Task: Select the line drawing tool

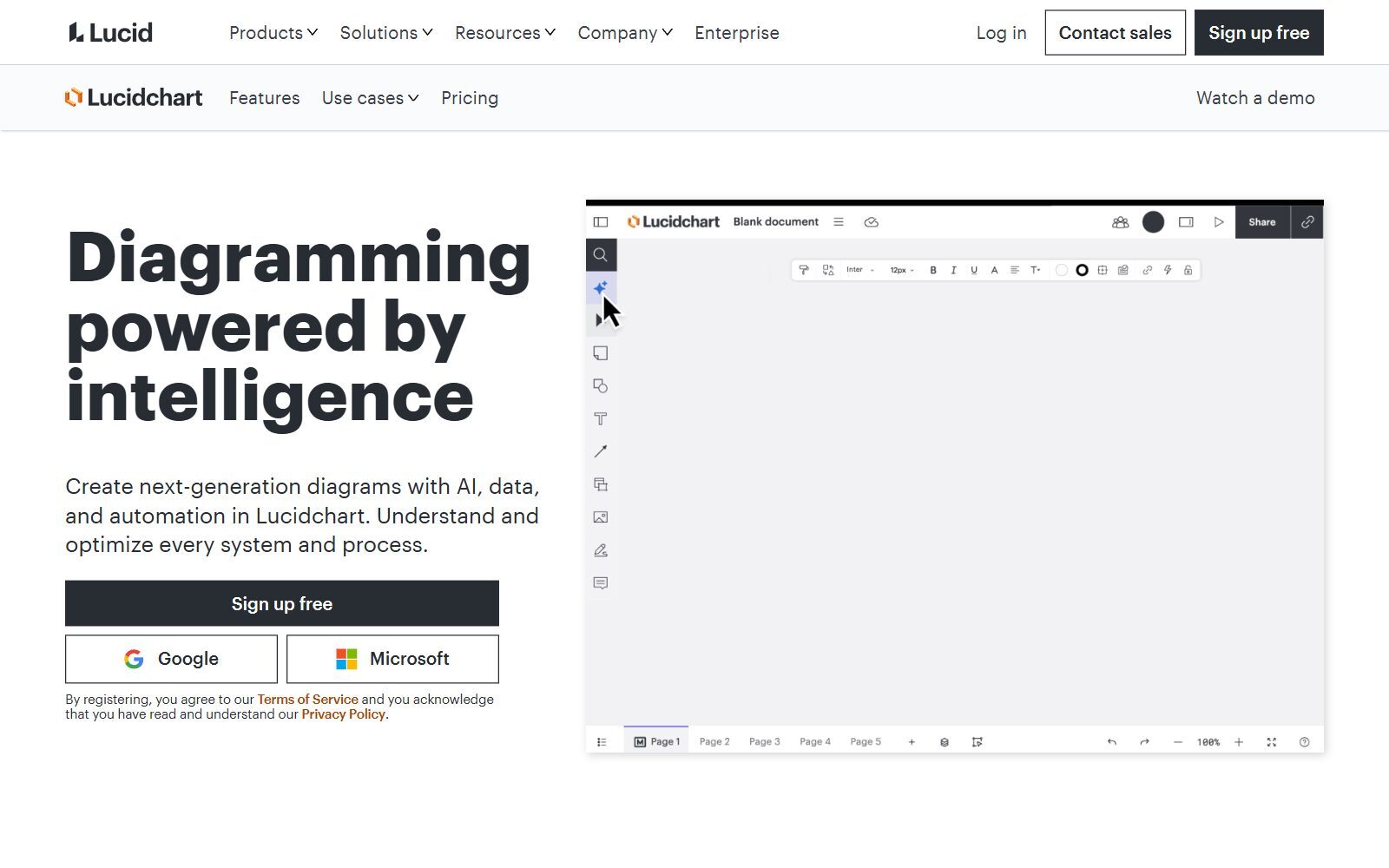Action: point(600,451)
